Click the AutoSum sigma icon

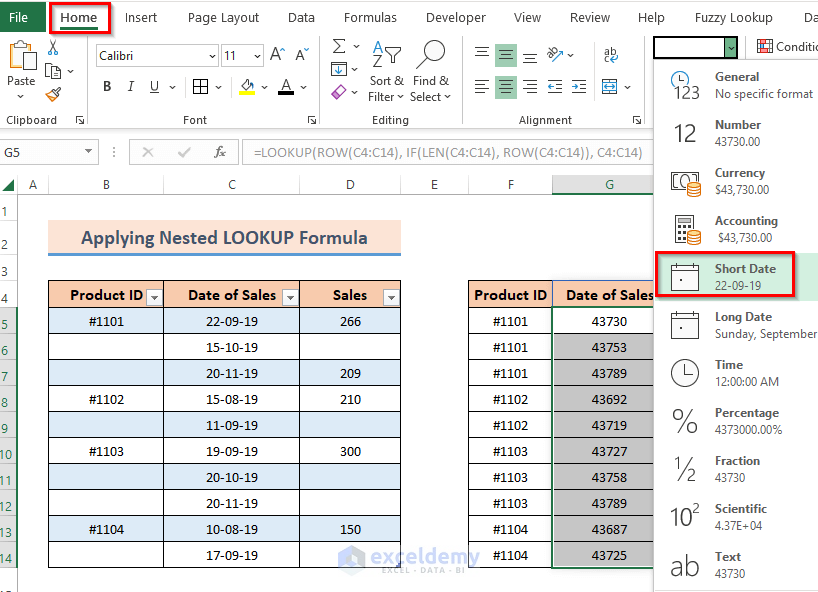click(x=339, y=46)
